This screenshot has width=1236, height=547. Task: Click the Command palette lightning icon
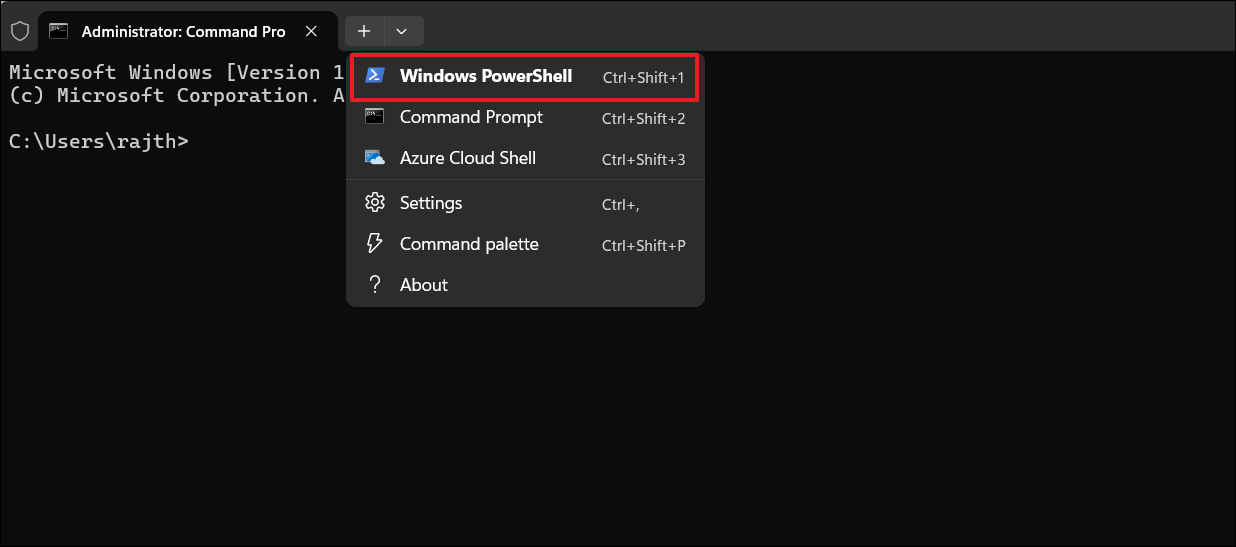375,244
